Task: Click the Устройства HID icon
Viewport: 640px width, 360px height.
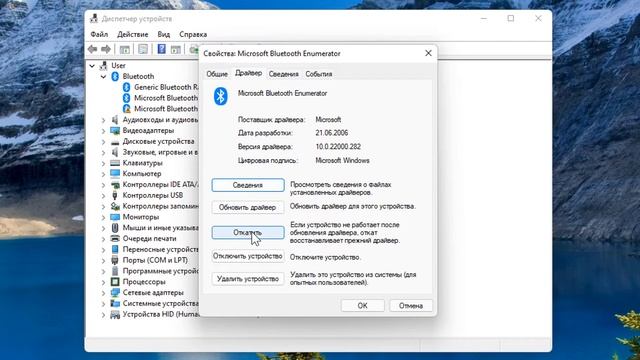Action: tap(115, 314)
